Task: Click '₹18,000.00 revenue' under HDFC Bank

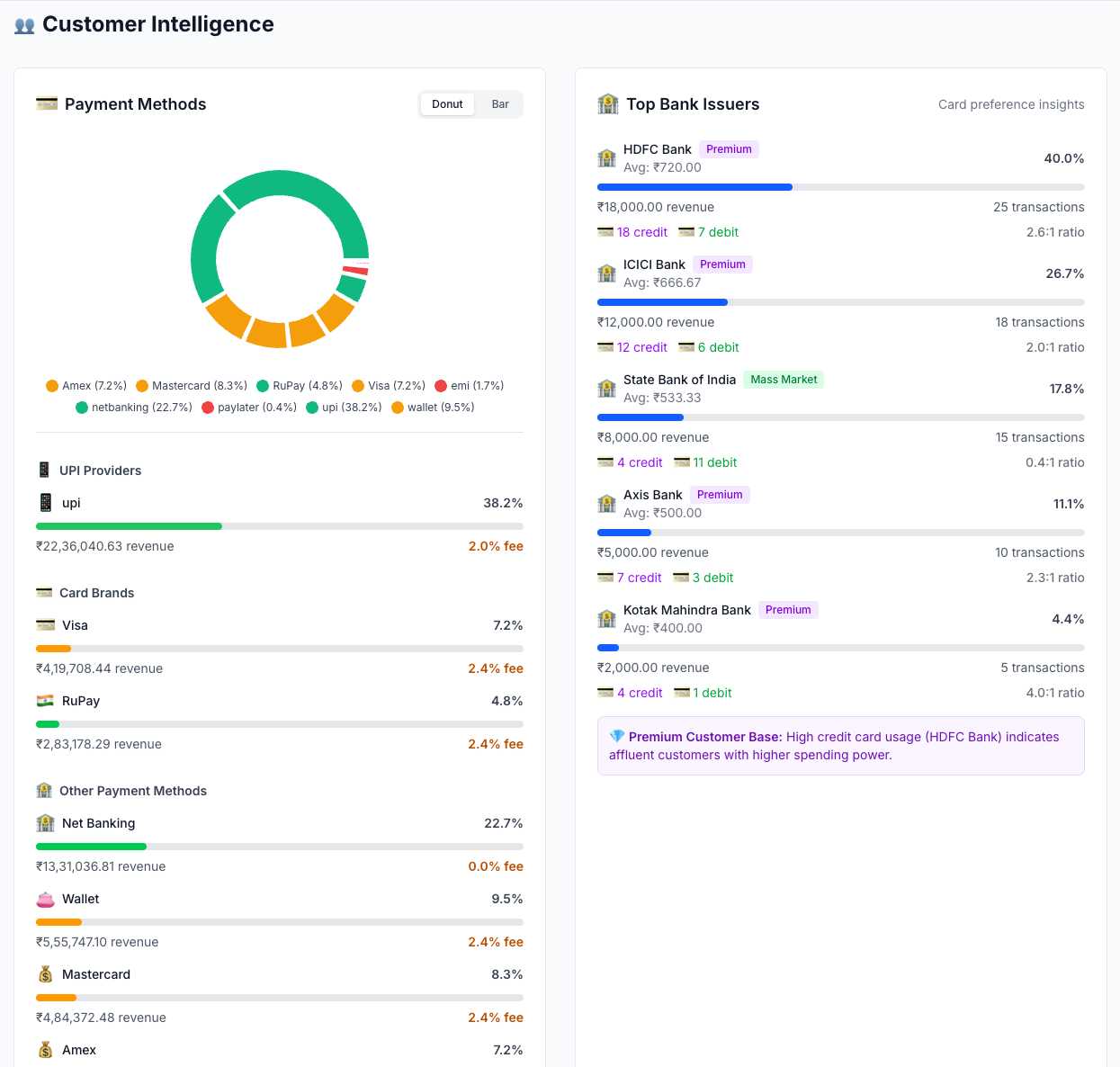Action: point(656,207)
